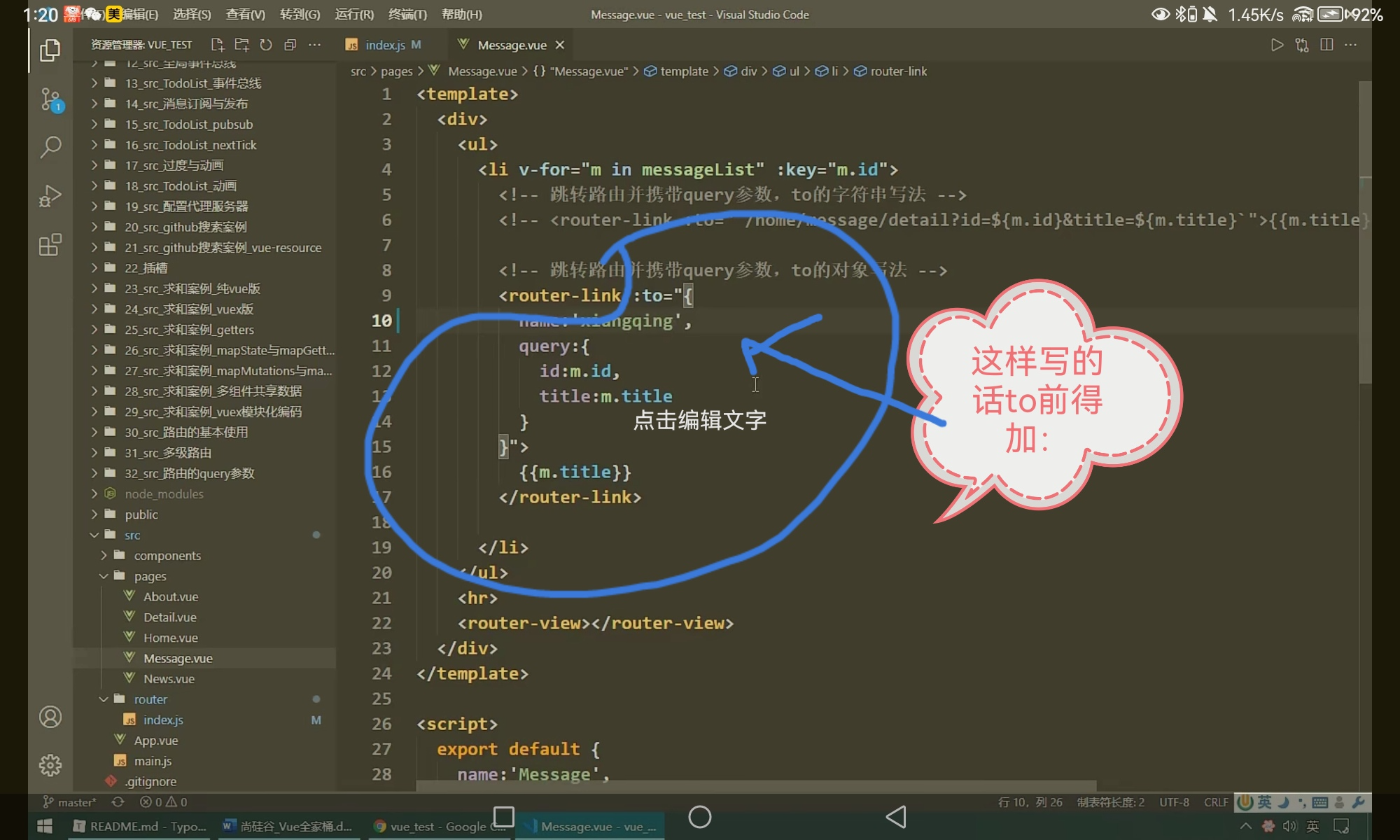
Task: Change CRLF line ending setting
Action: (1216, 802)
